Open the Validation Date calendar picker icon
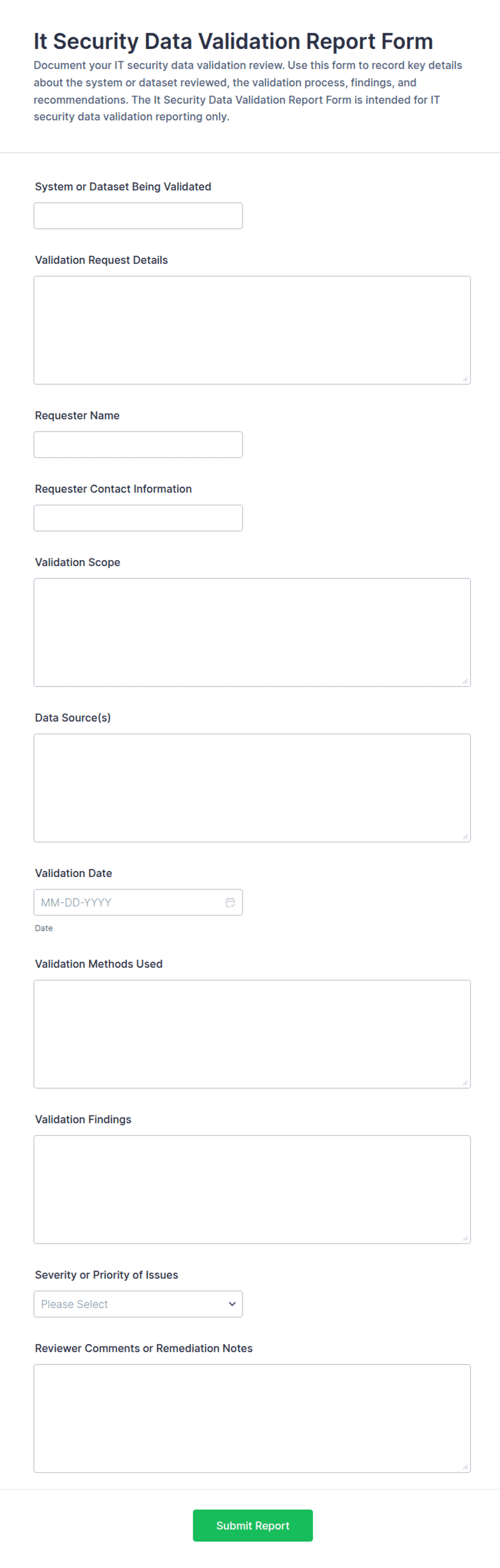 click(230, 902)
